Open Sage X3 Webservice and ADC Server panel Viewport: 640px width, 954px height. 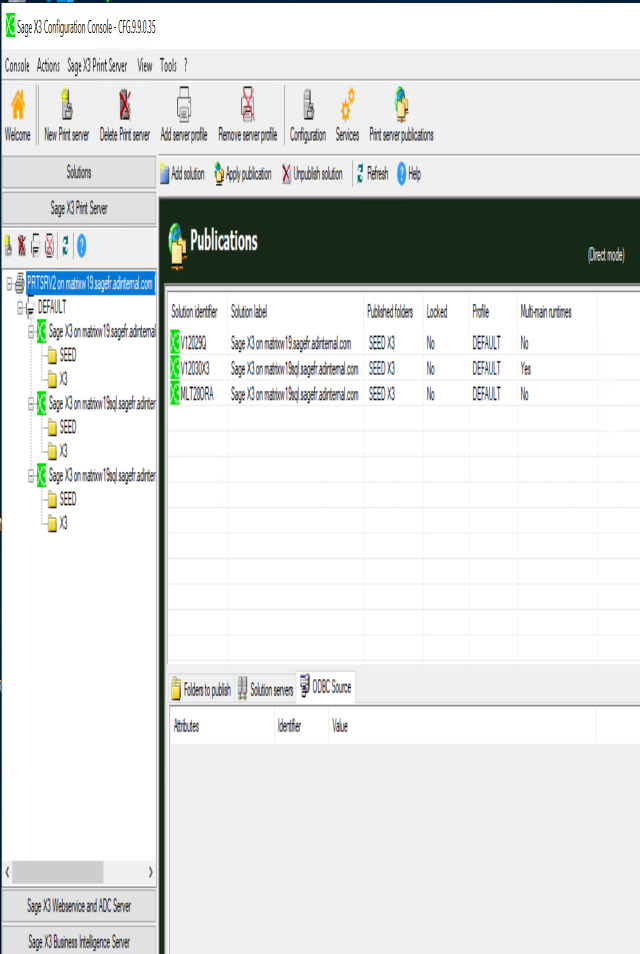79,906
